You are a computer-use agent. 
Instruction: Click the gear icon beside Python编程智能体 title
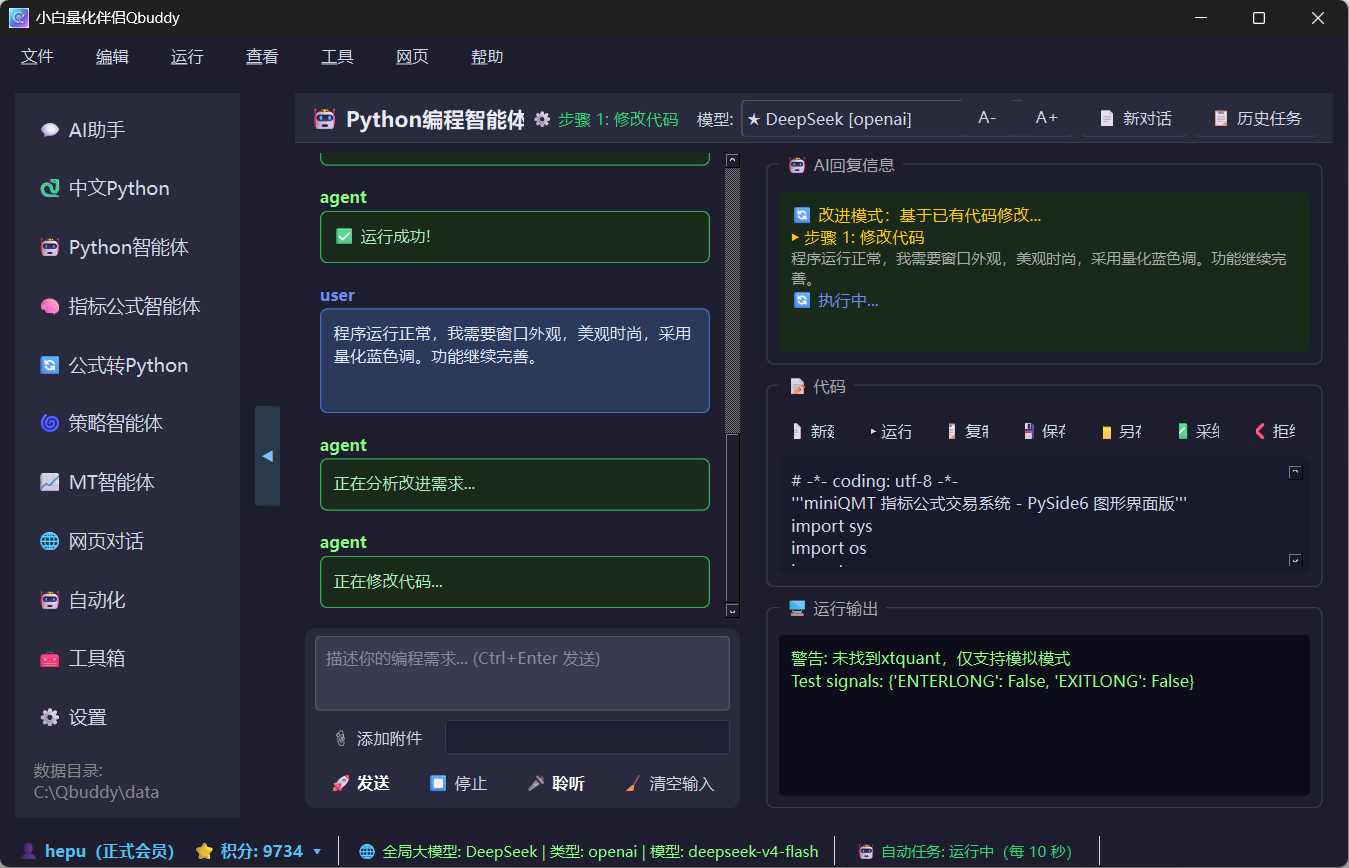point(542,119)
